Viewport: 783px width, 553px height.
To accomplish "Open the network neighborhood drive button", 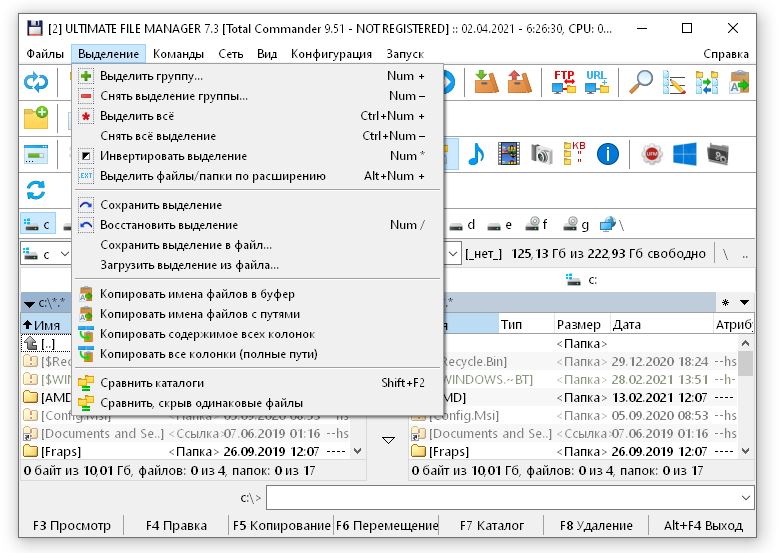I will tap(612, 225).
